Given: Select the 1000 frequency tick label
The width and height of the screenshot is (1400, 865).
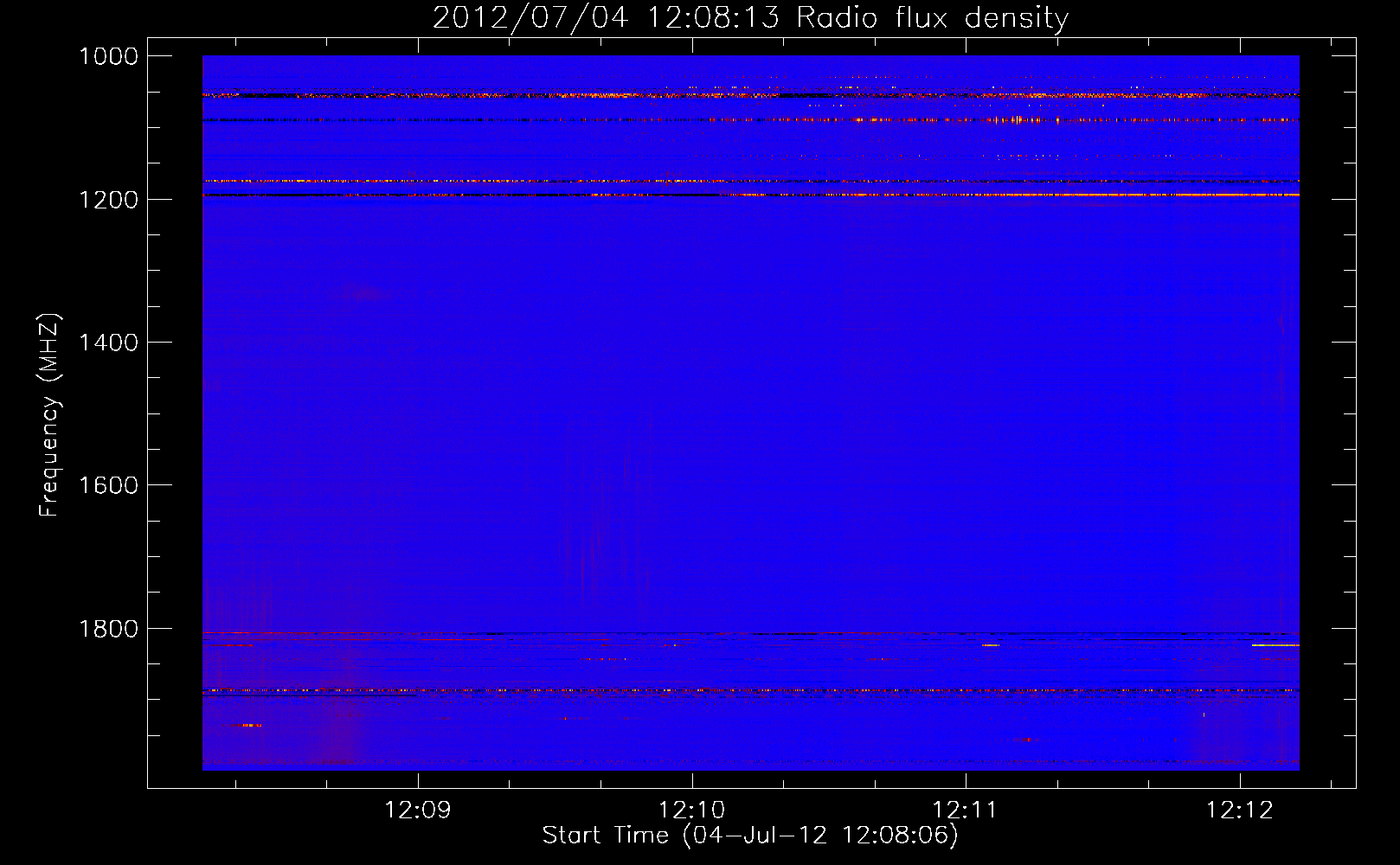Looking at the screenshot, I should coord(108,56).
